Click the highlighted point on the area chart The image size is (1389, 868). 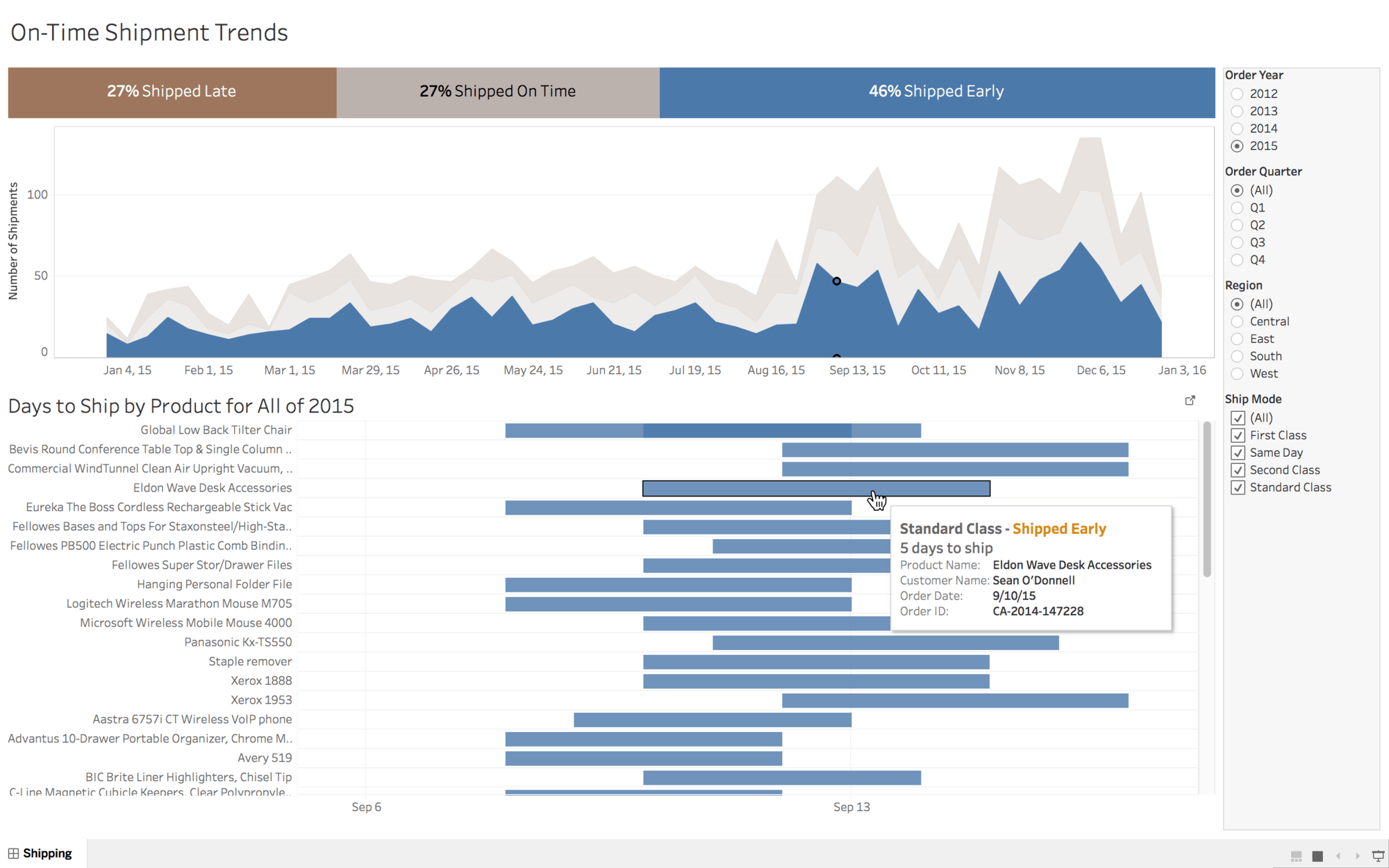pos(837,281)
